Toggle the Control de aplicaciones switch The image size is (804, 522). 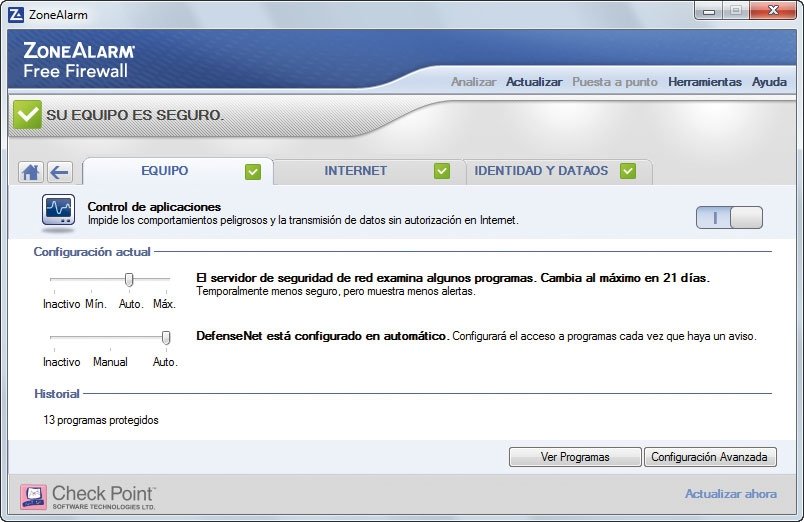click(x=729, y=217)
